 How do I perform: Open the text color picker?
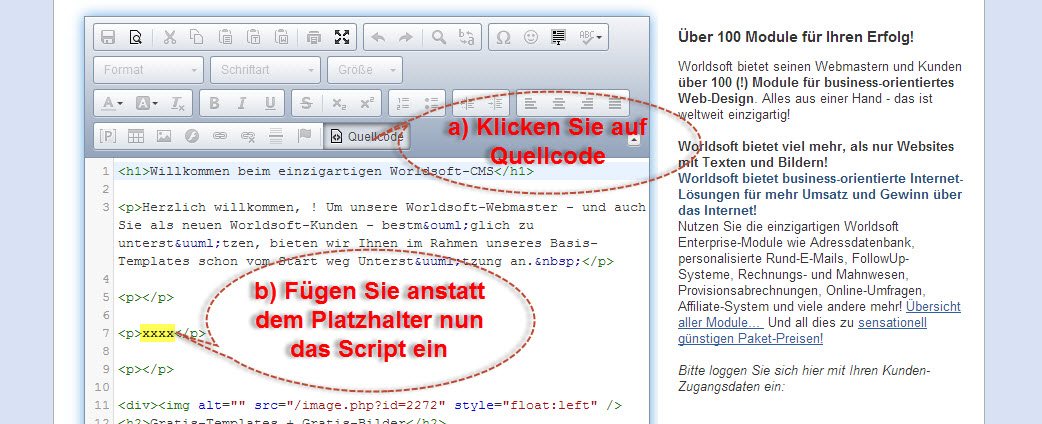[112, 103]
